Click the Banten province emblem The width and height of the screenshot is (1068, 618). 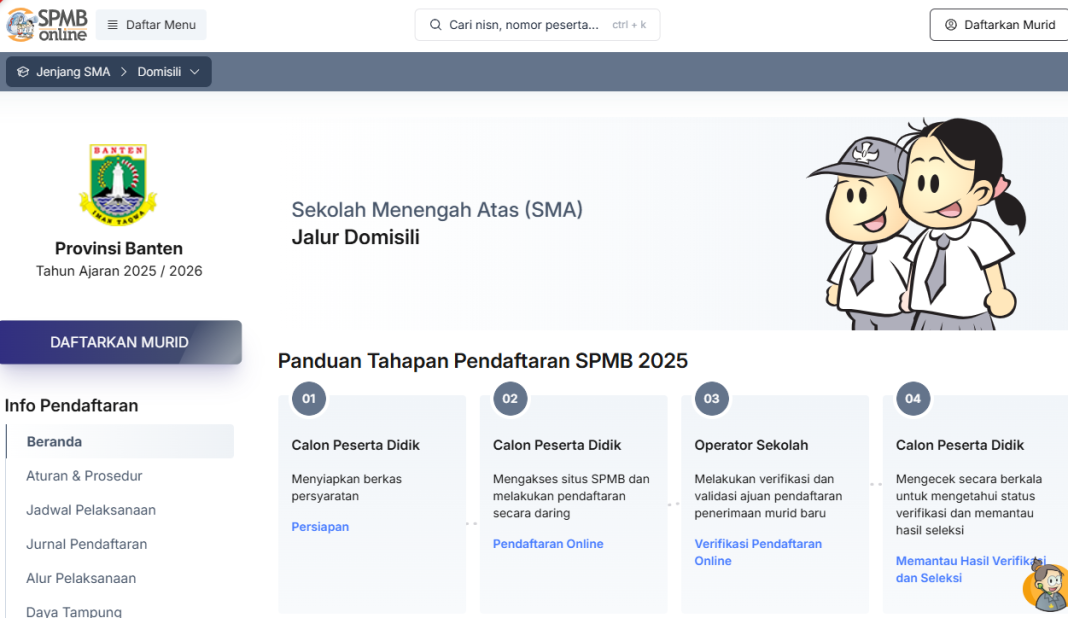coord(119,180)
